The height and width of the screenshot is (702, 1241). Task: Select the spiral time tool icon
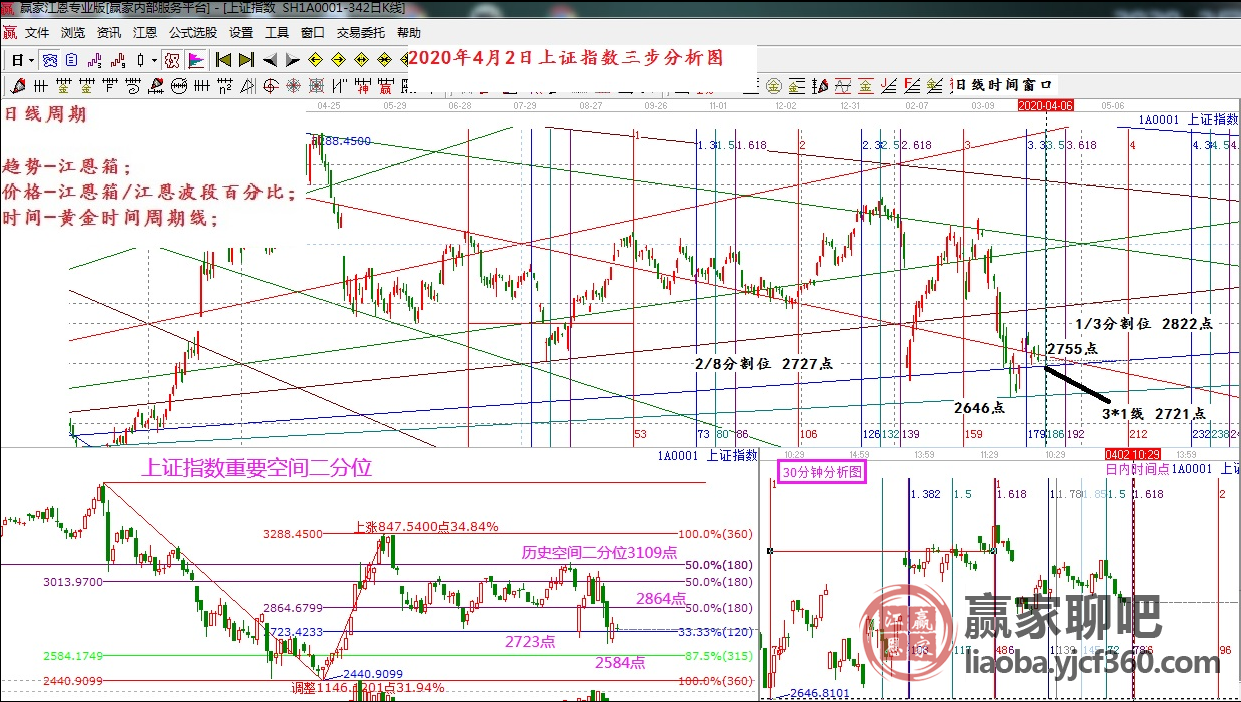click(x=133, y=86)
